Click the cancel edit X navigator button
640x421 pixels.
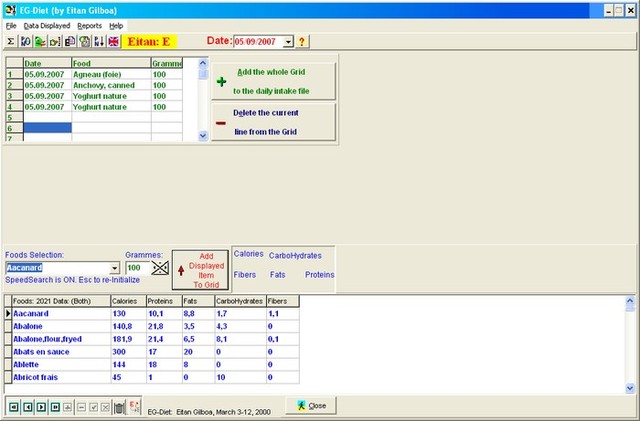(x=105, y=407)
